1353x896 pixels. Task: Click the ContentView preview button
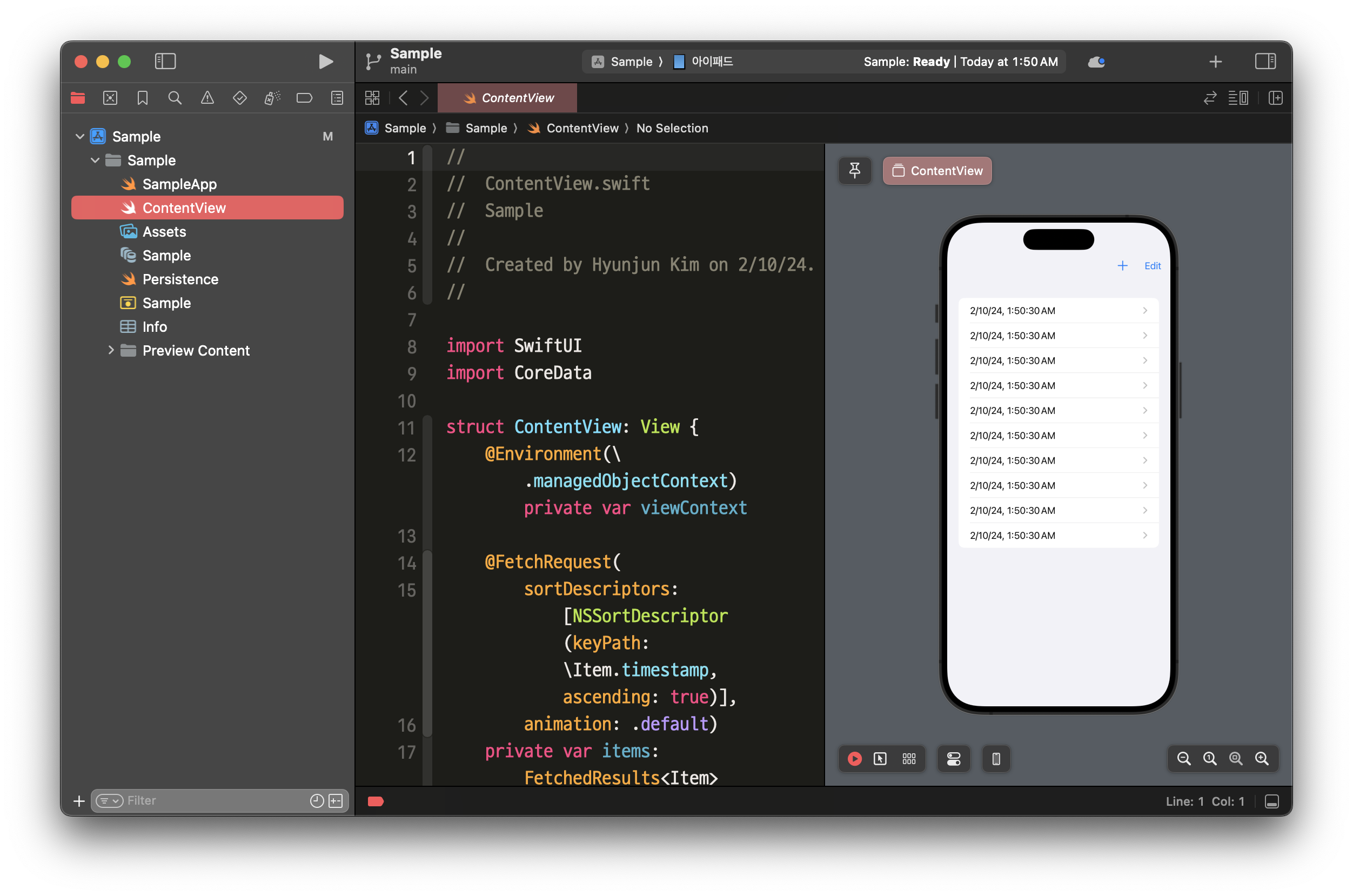937,170
